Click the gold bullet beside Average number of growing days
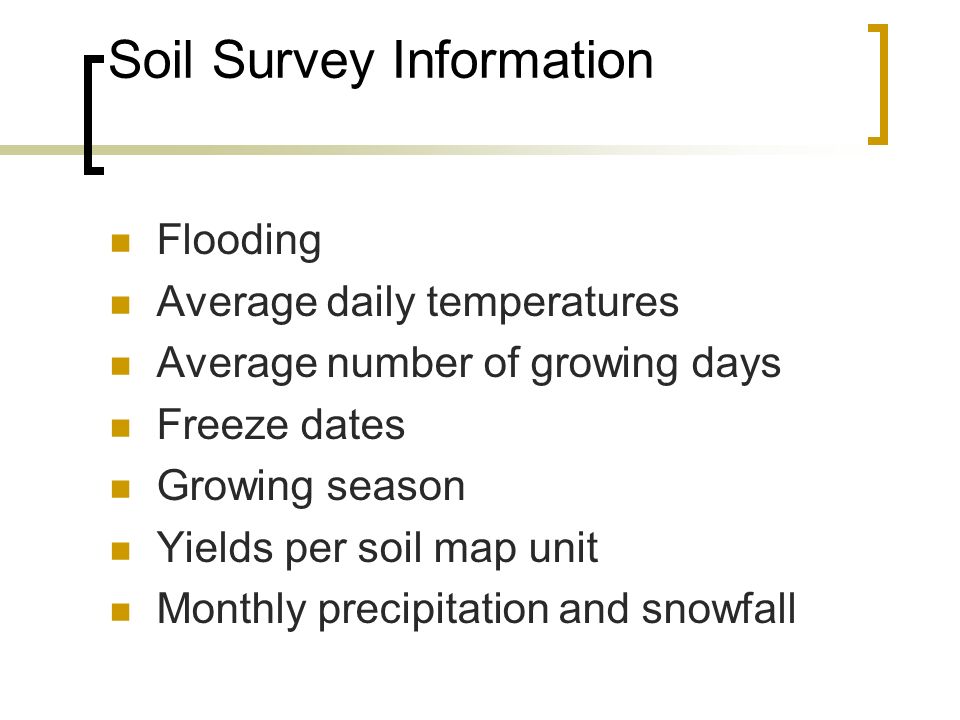Image resolution: width=960 pixels, height=720 pixels. click(x=121, y=366)
